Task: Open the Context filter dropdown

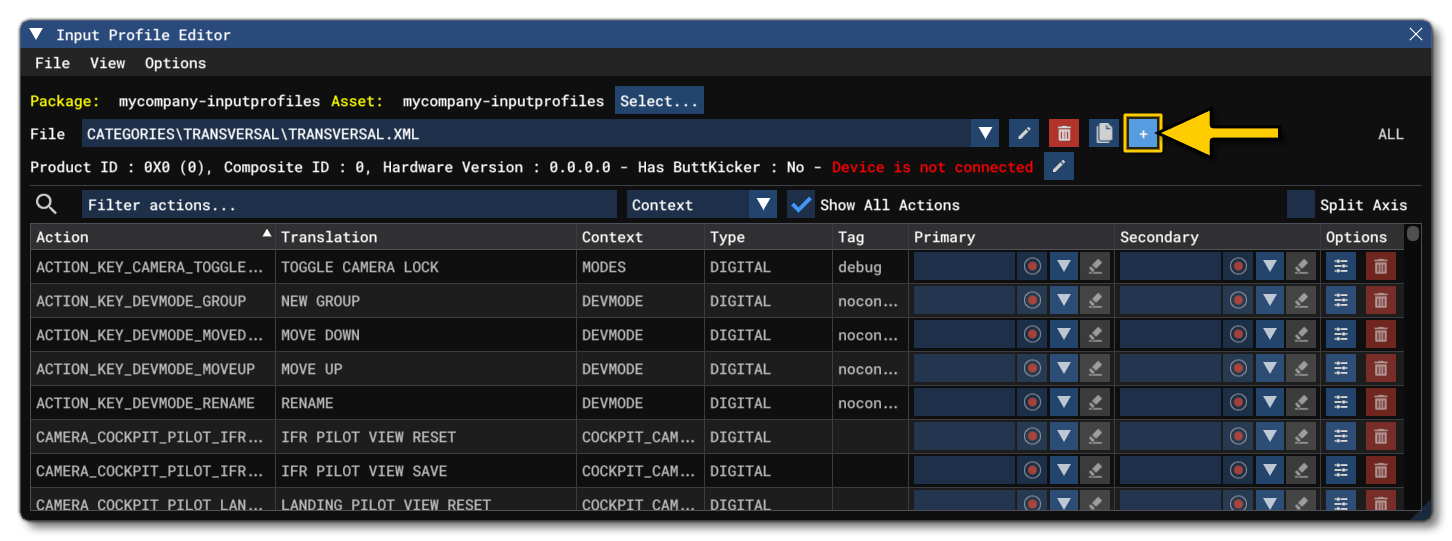Action: pos(702,205)
